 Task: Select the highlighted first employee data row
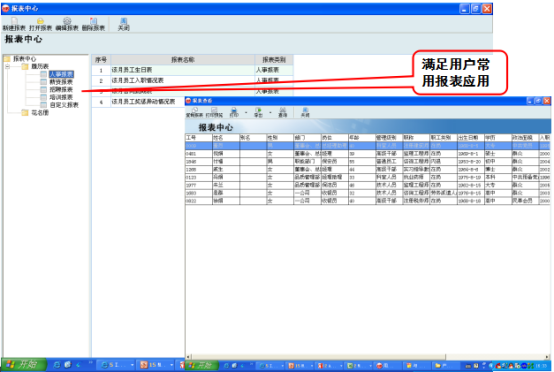coord(368,146)
